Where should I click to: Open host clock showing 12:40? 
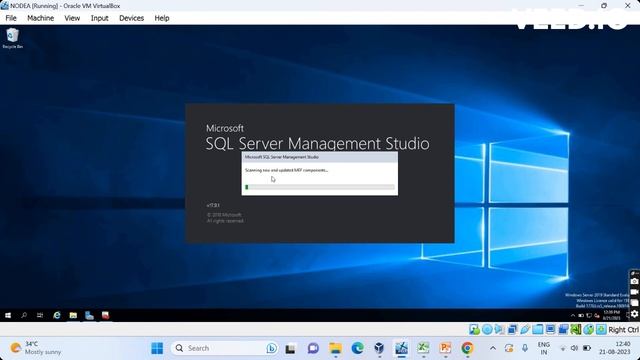pos(615,348)
